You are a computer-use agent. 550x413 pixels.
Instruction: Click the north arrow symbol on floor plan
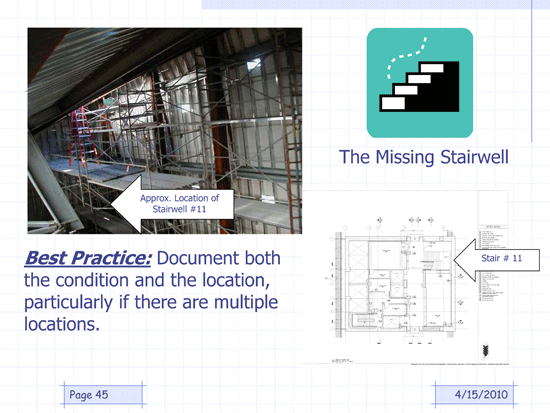[485, 350]
